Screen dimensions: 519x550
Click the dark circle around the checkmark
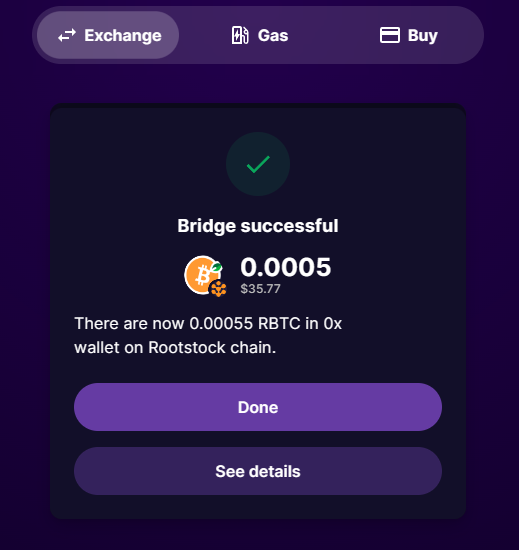(258, 164)
